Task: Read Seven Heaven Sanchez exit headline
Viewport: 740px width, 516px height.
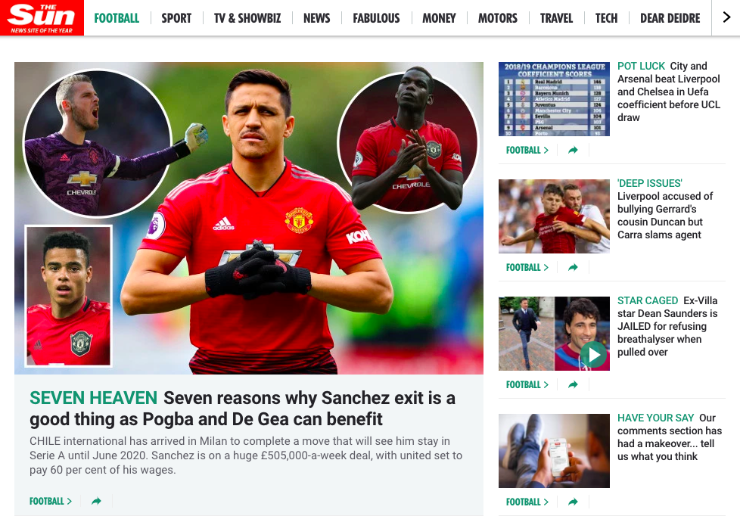Action: coord(242,408)
